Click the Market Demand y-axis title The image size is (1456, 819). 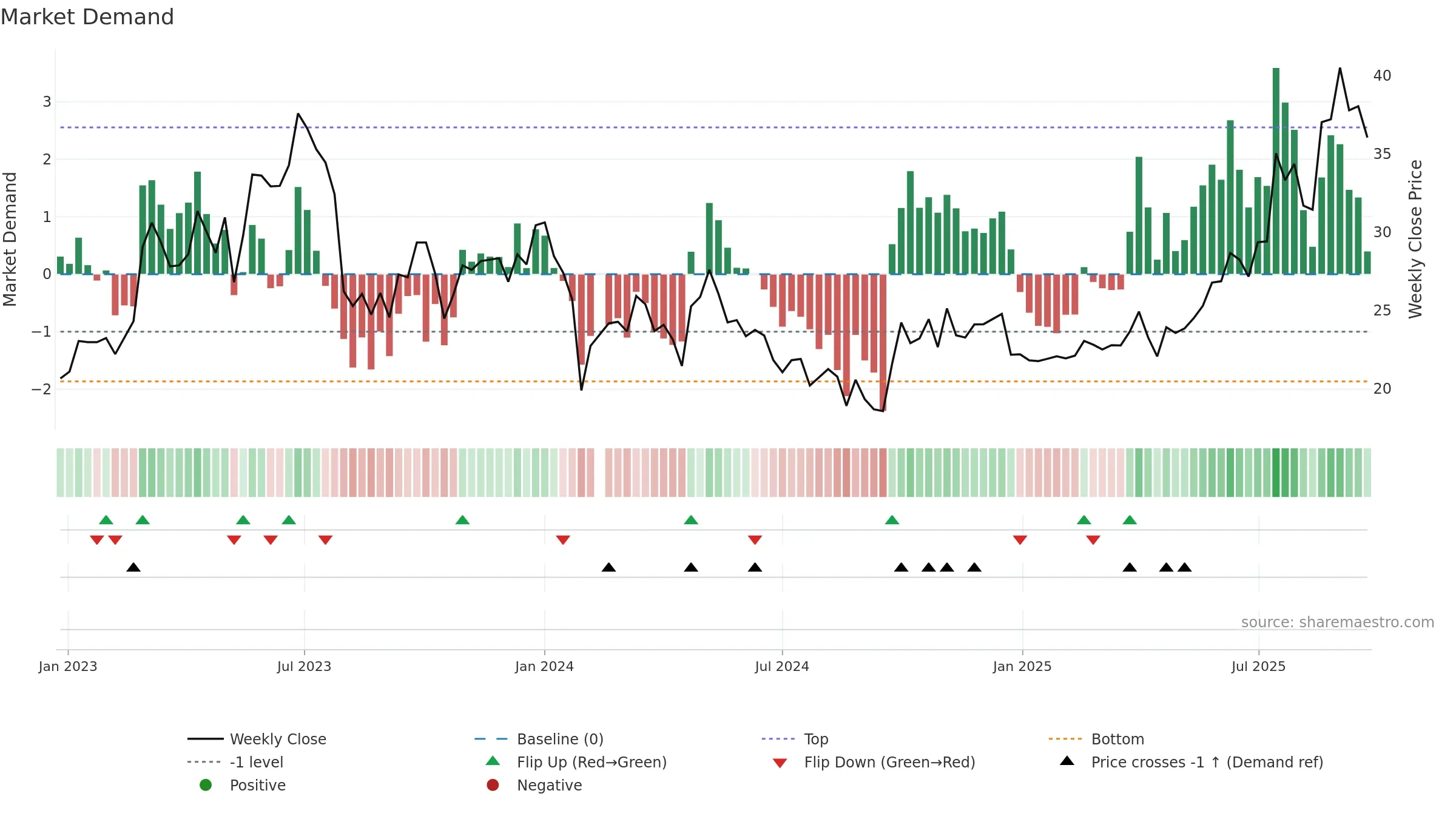(10, 239)
